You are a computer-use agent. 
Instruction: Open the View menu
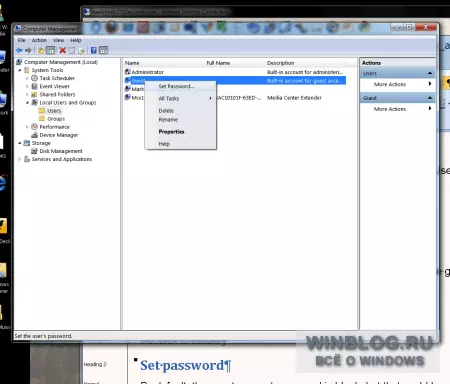(x=58, y=40)
